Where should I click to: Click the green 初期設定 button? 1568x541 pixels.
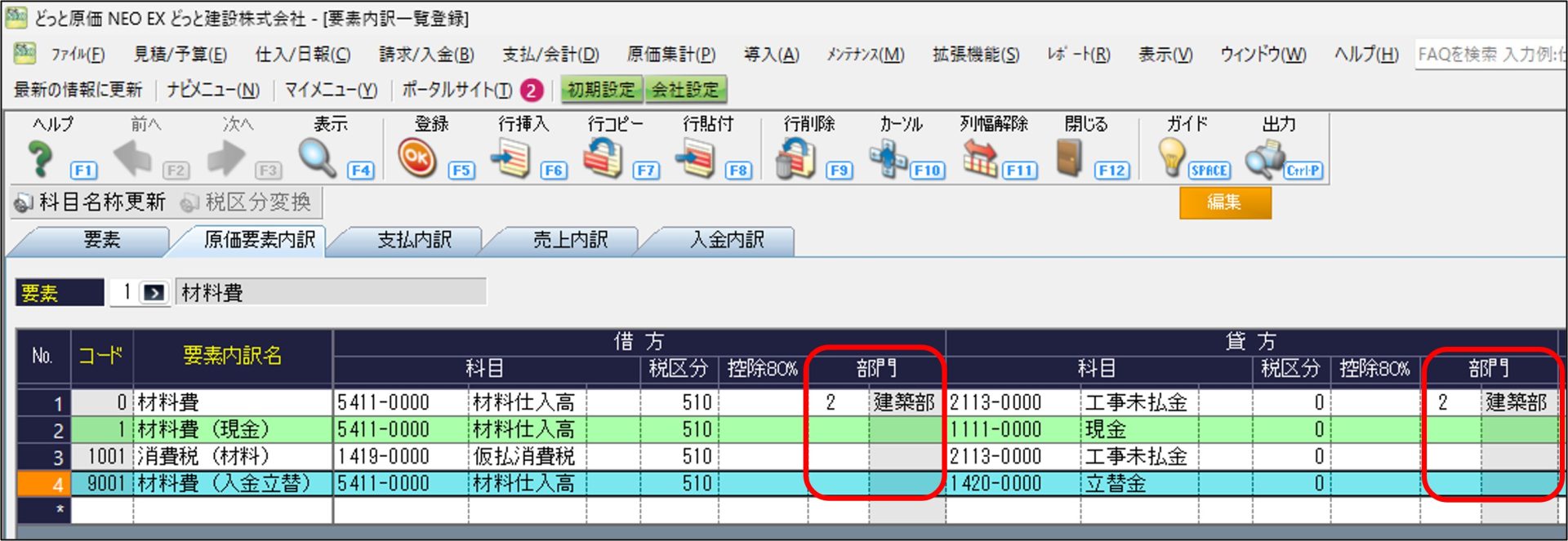tap(601, 90)
